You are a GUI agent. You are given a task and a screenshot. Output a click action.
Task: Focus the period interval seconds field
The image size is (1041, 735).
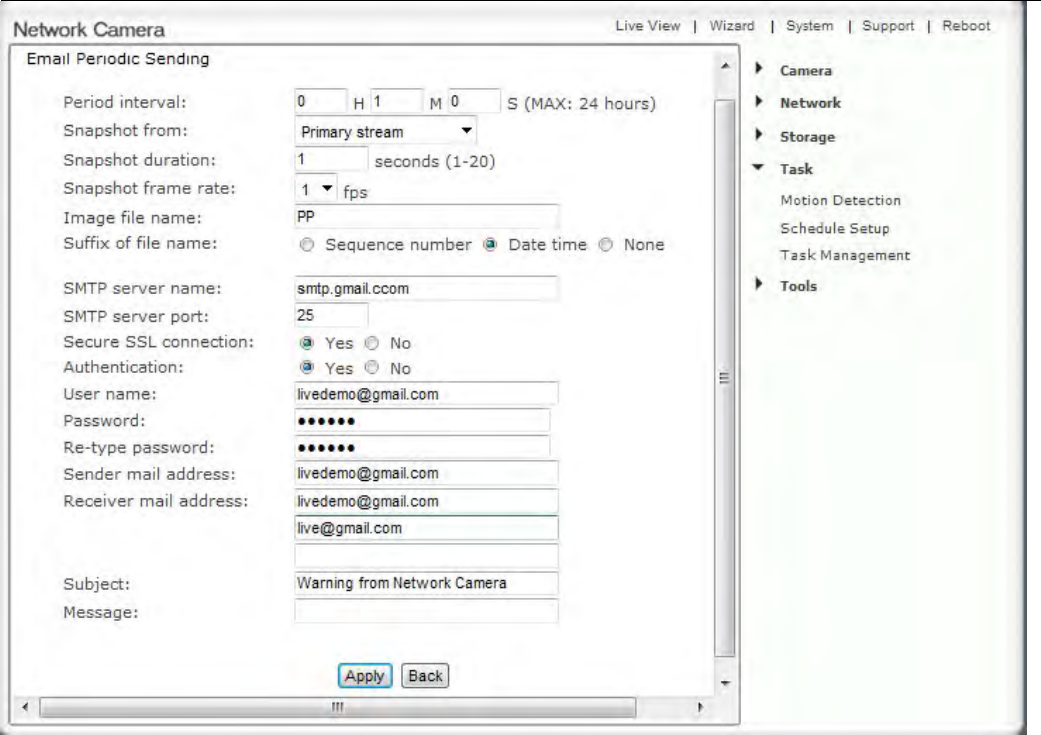point(474,102)
